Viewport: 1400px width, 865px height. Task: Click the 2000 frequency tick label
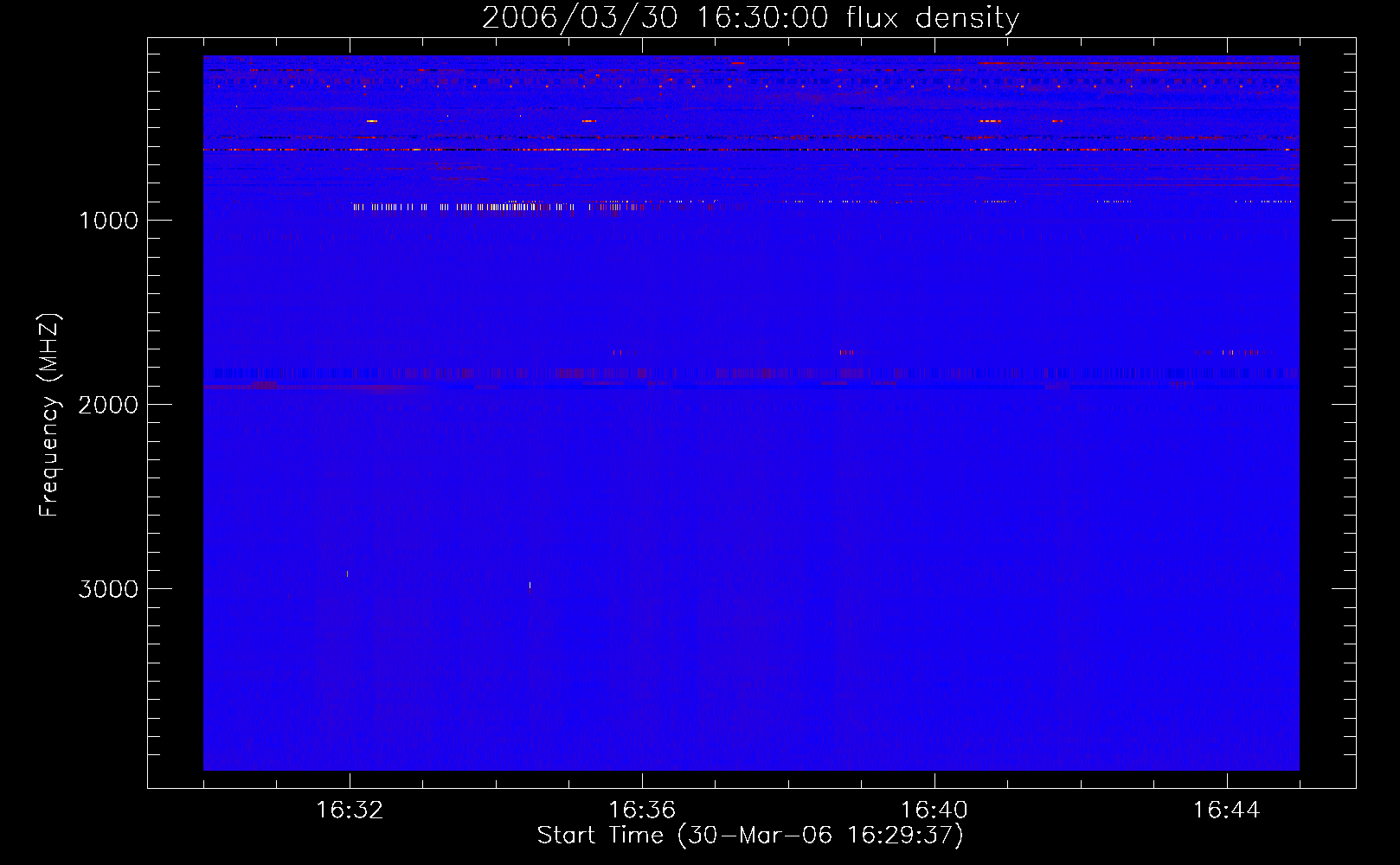click(108, 405)
